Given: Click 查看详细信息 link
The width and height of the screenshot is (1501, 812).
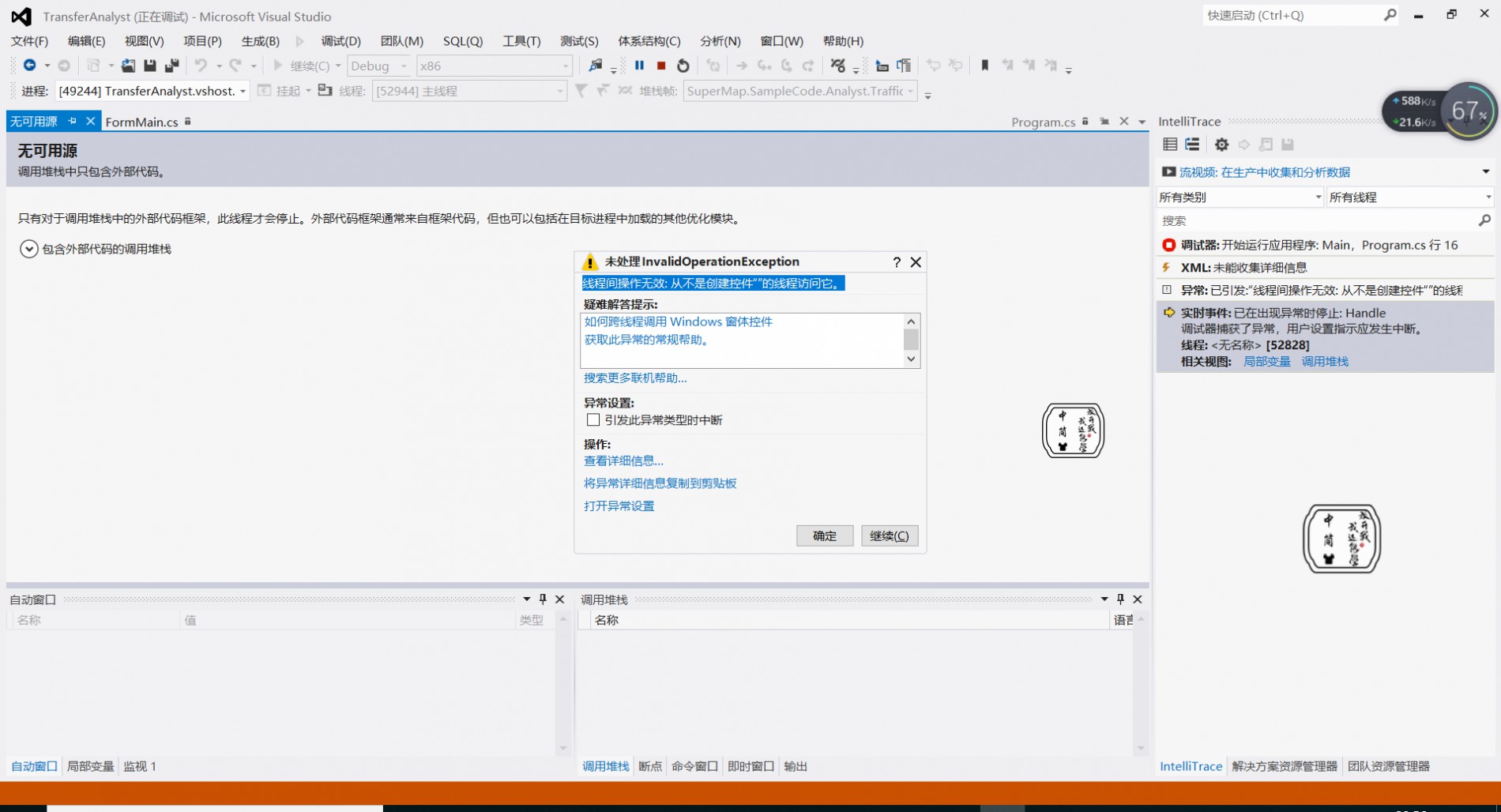Looking at the screenshot, I should point(623,461).
